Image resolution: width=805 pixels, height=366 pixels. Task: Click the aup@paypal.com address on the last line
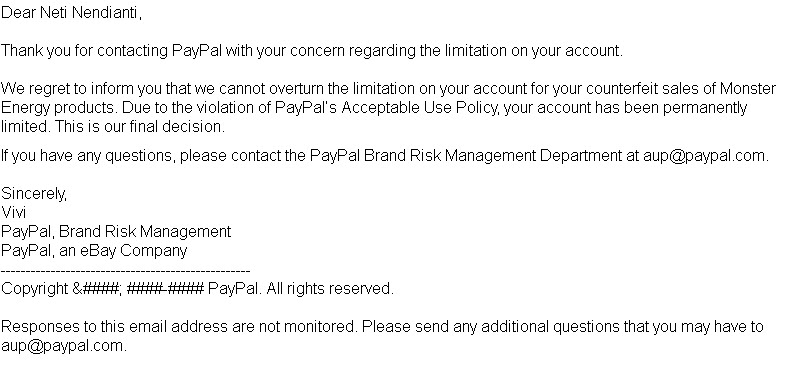coord(63,345)
